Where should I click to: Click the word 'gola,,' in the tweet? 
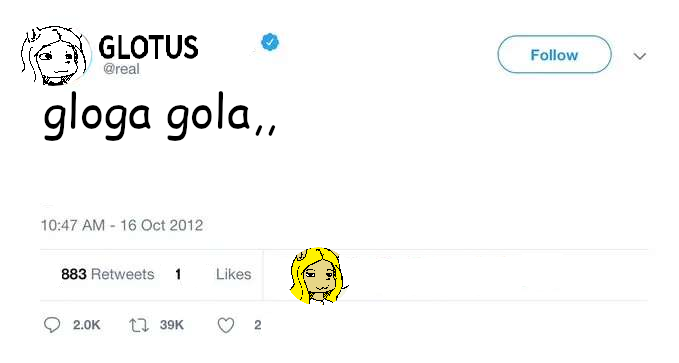point(222,116)
